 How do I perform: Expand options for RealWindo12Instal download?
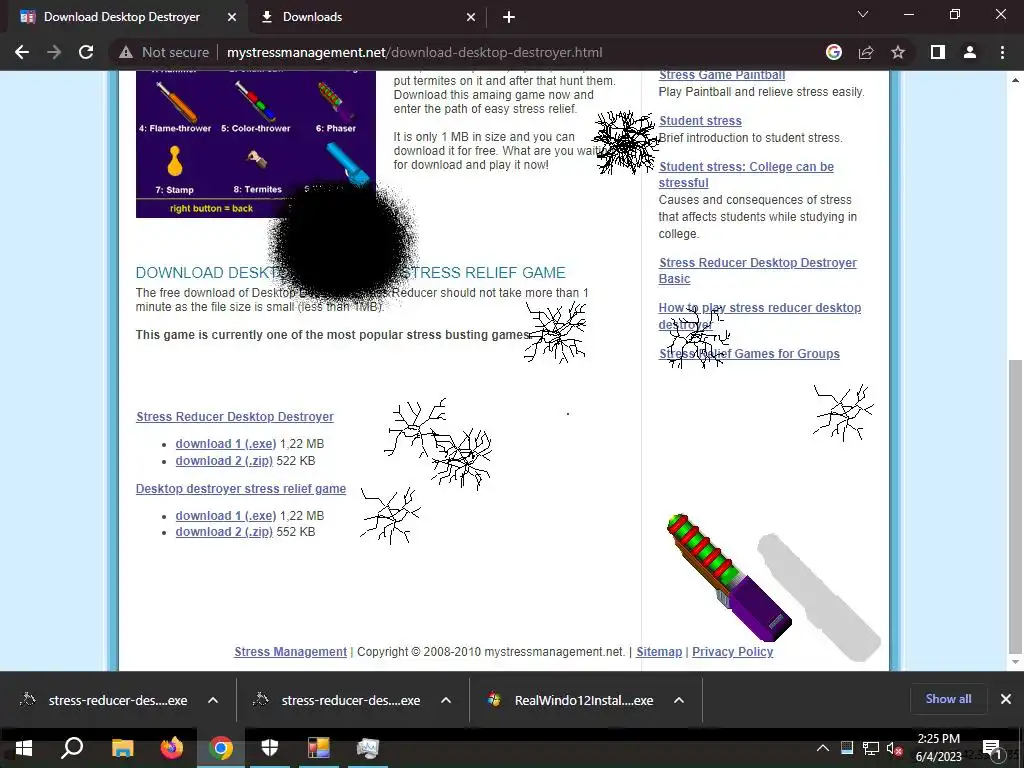[679, 700]
